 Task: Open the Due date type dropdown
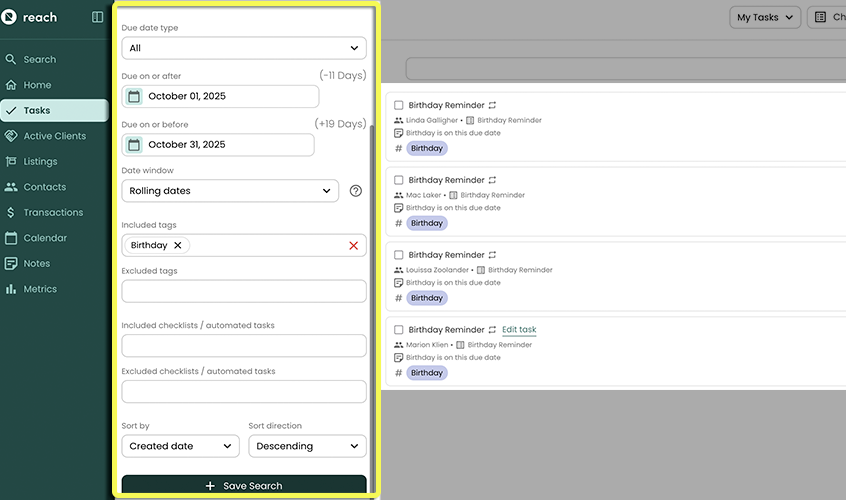click(243, 48)
